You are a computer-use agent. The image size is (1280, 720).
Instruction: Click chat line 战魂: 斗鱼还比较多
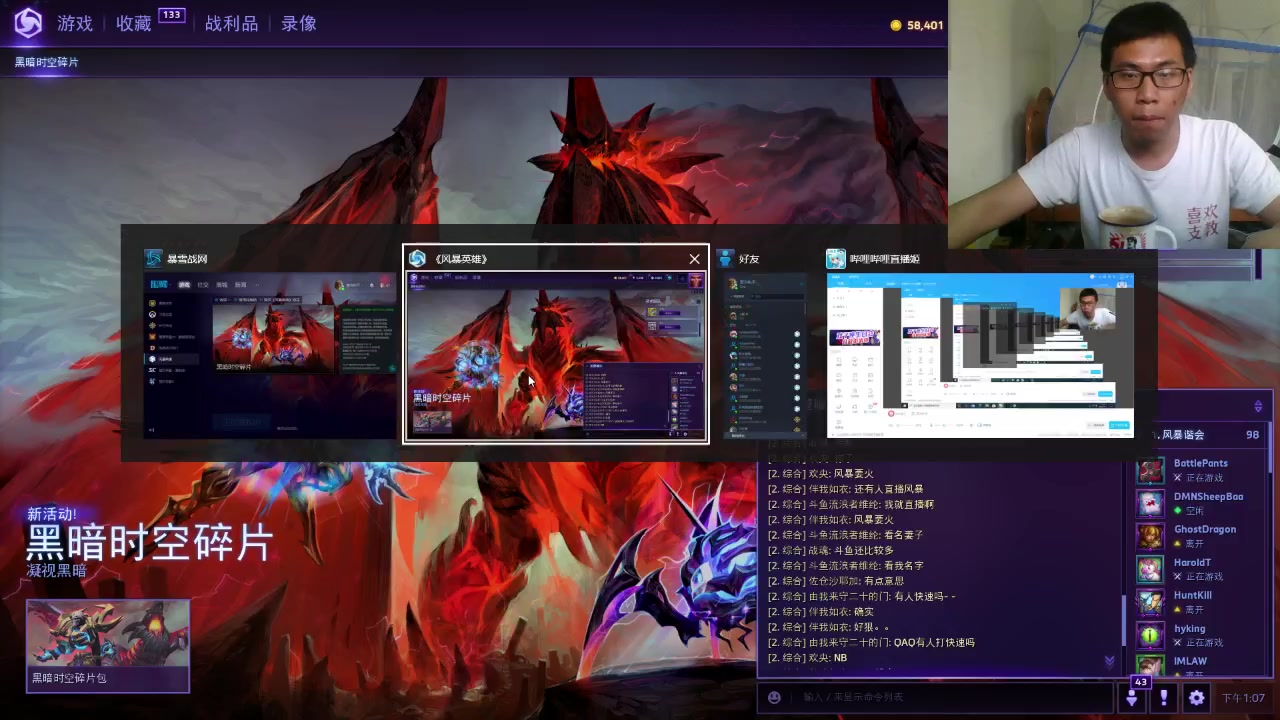click(x=830, y=550)
